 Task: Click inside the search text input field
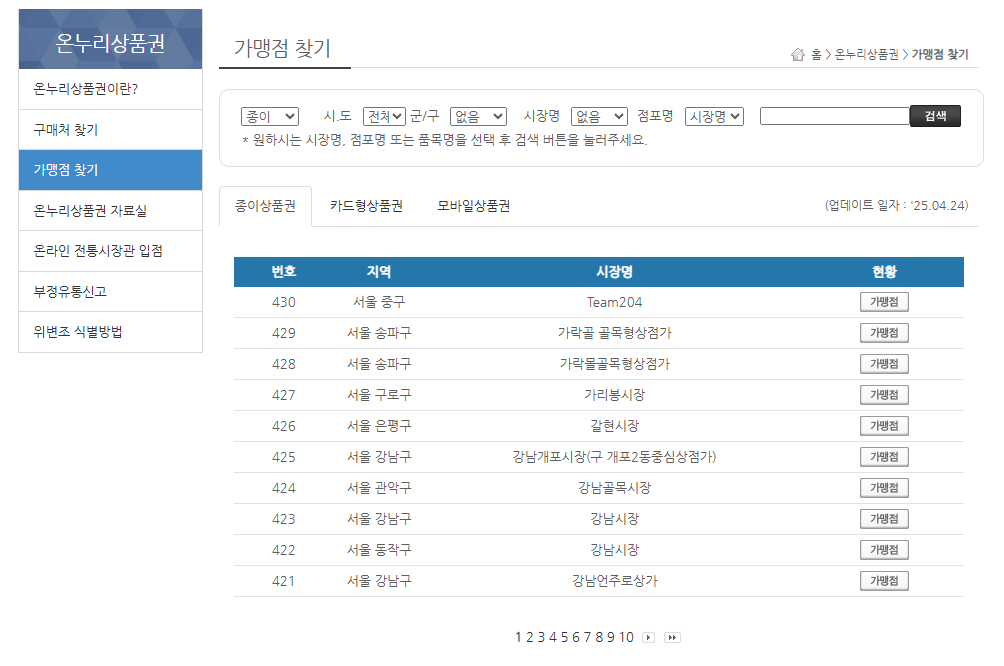834,115
